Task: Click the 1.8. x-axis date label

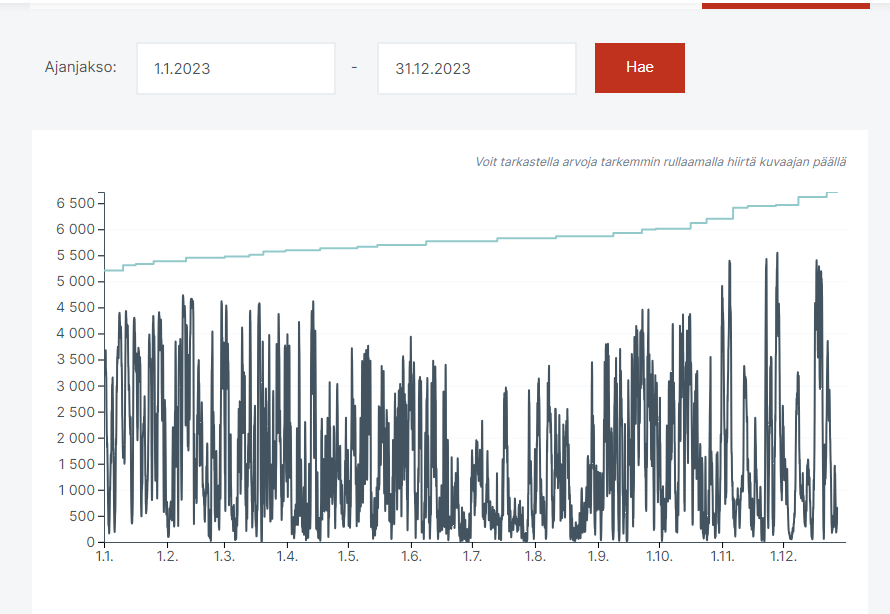Action: click(x=535, y=556)
